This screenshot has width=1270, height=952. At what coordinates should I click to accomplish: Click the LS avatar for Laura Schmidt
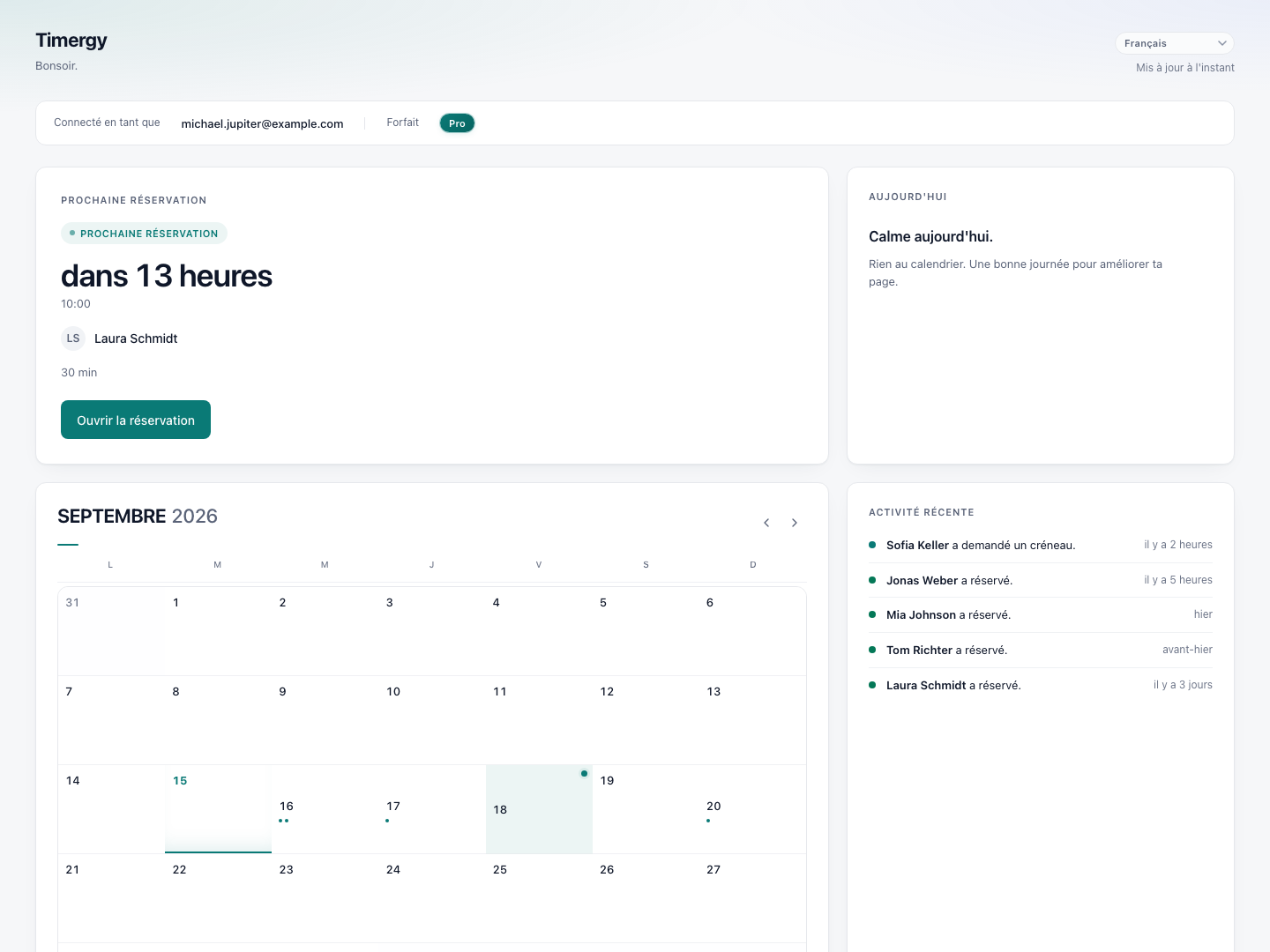pyautogui.click(x=73, y=338)
